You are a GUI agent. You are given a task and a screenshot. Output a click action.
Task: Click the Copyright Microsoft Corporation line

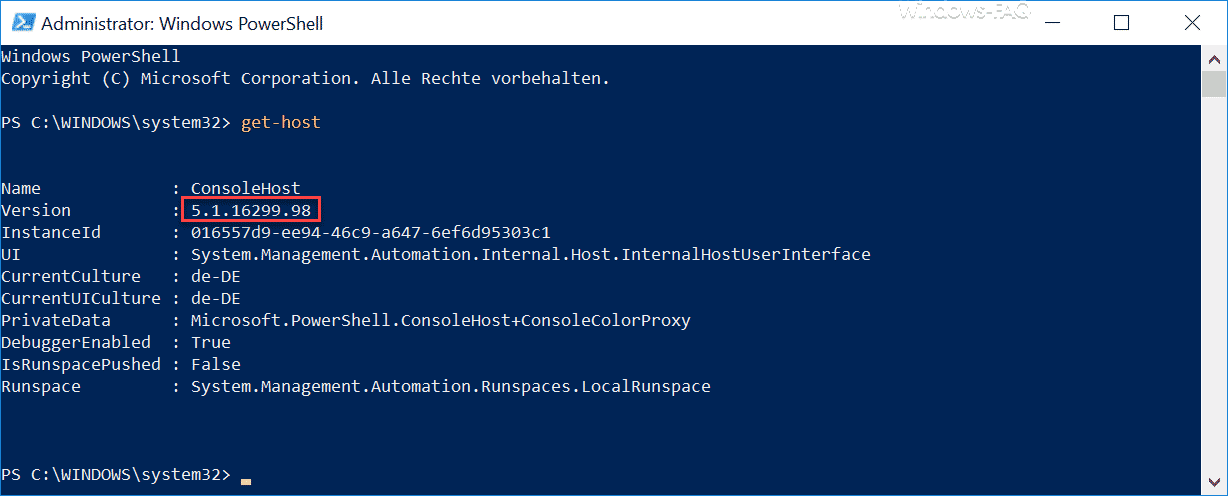click(x=306, y=78)
